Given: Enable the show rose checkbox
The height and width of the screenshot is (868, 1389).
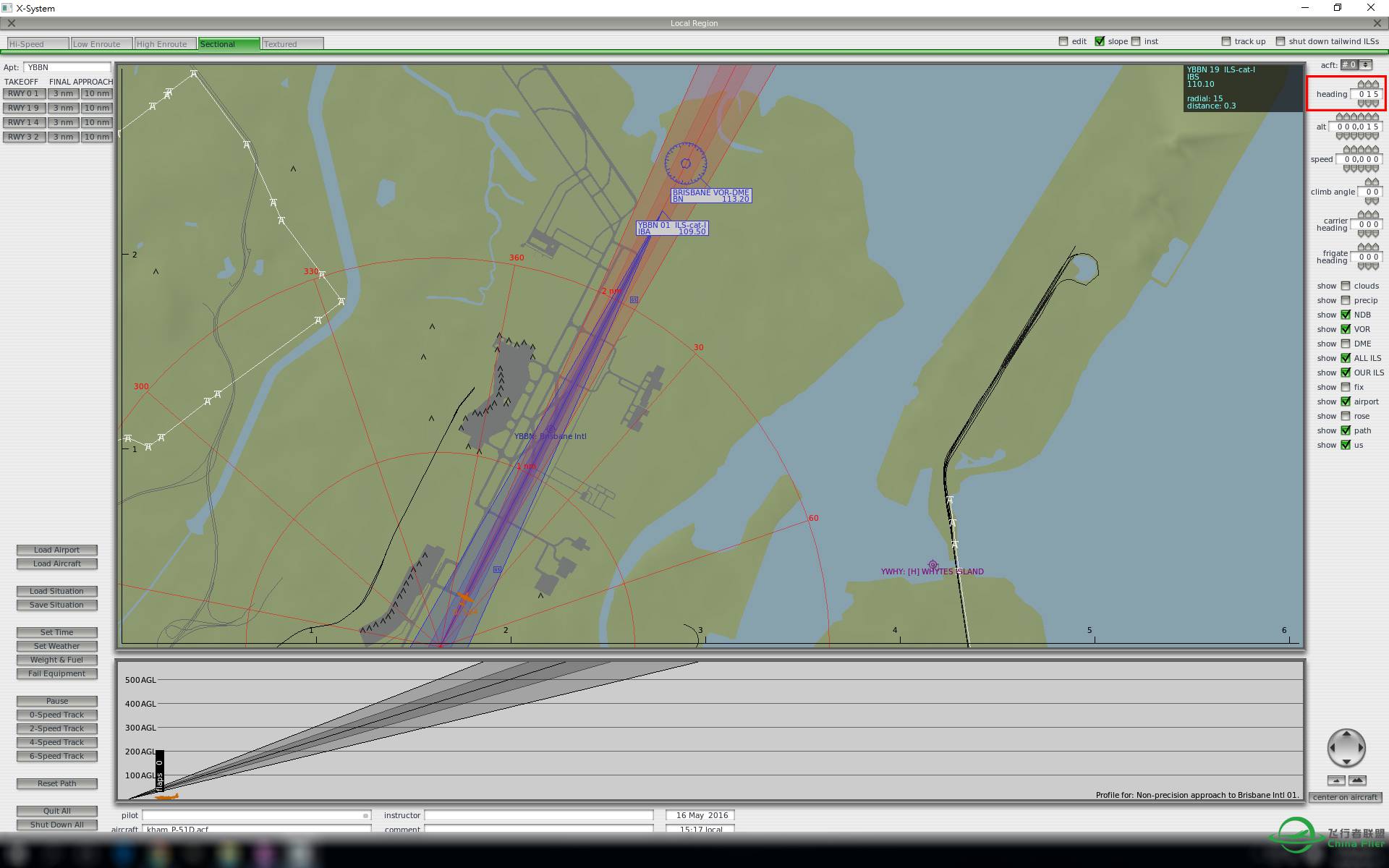Looking at the screenshot, I should (1346, 416).
